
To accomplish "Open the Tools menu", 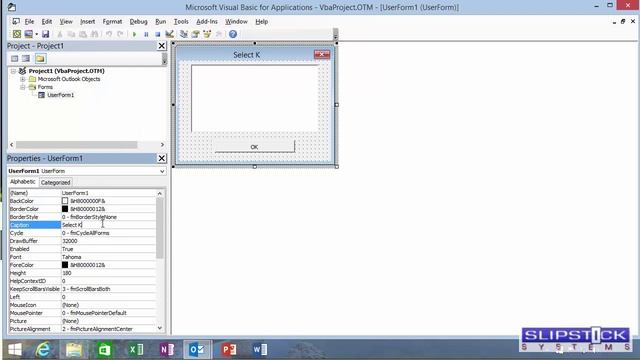I will coord(181,22).
